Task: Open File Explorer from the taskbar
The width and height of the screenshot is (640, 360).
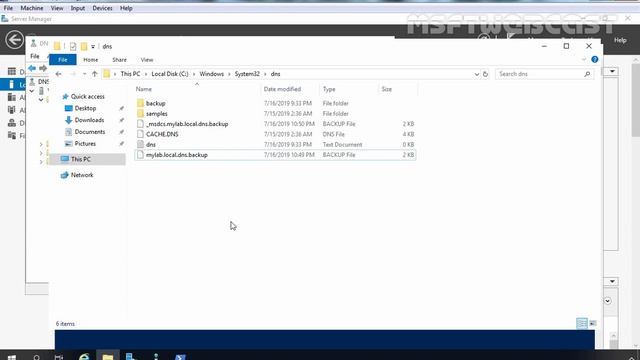Action: click(108, 357)
